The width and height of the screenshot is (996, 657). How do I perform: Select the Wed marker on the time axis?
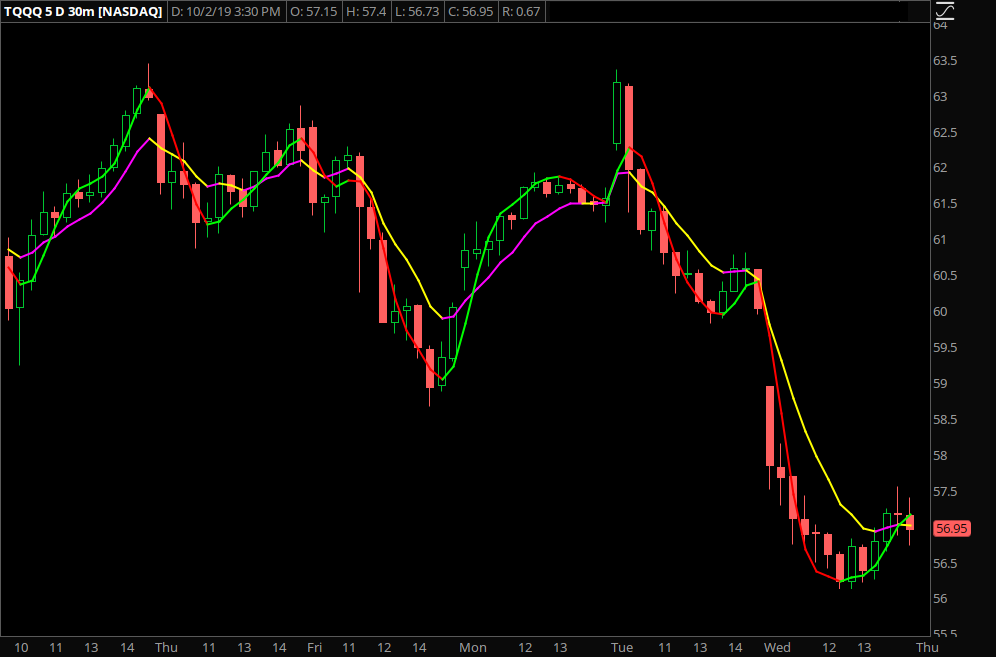point(776,647)
